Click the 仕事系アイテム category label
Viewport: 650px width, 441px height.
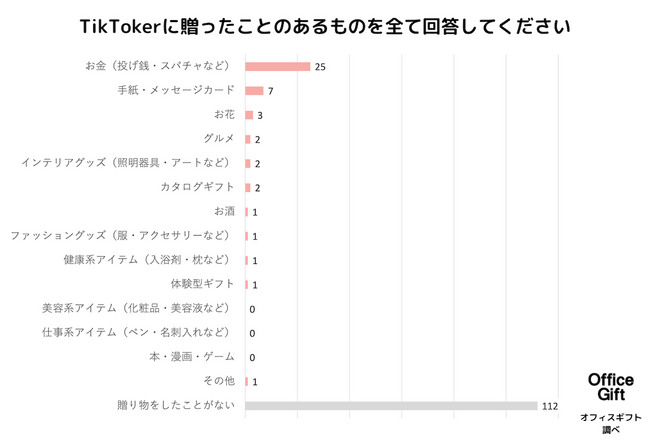tap(136, 332)
